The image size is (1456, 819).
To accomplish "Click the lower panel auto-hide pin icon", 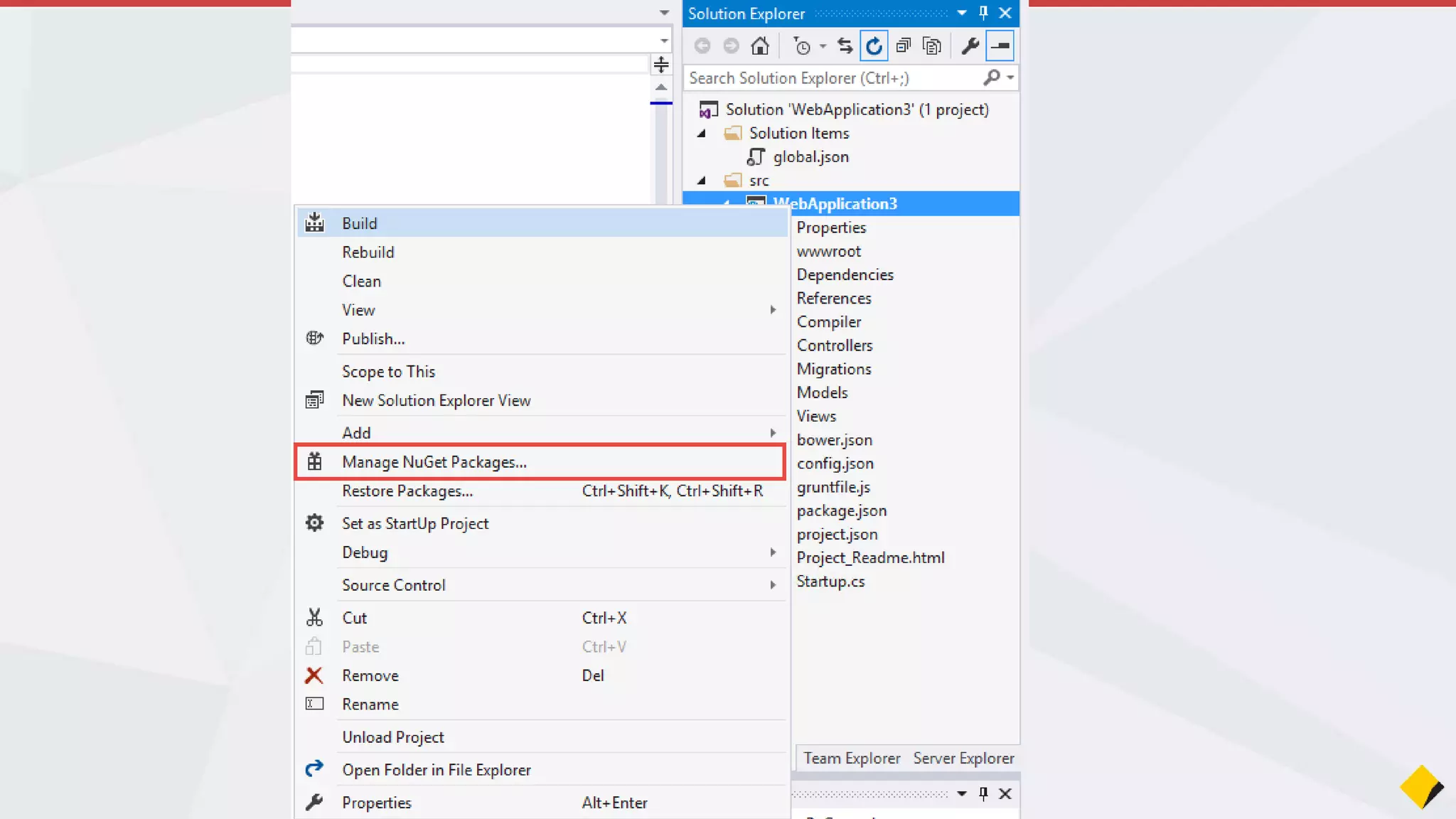I will coord(983,793).
